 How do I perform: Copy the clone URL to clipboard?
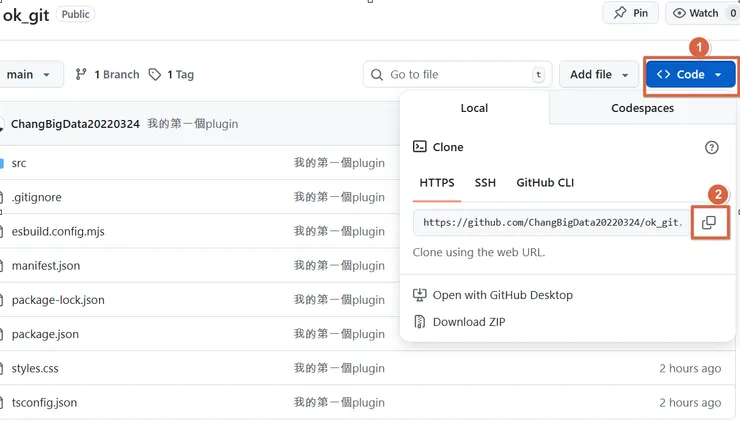(708, 223)
